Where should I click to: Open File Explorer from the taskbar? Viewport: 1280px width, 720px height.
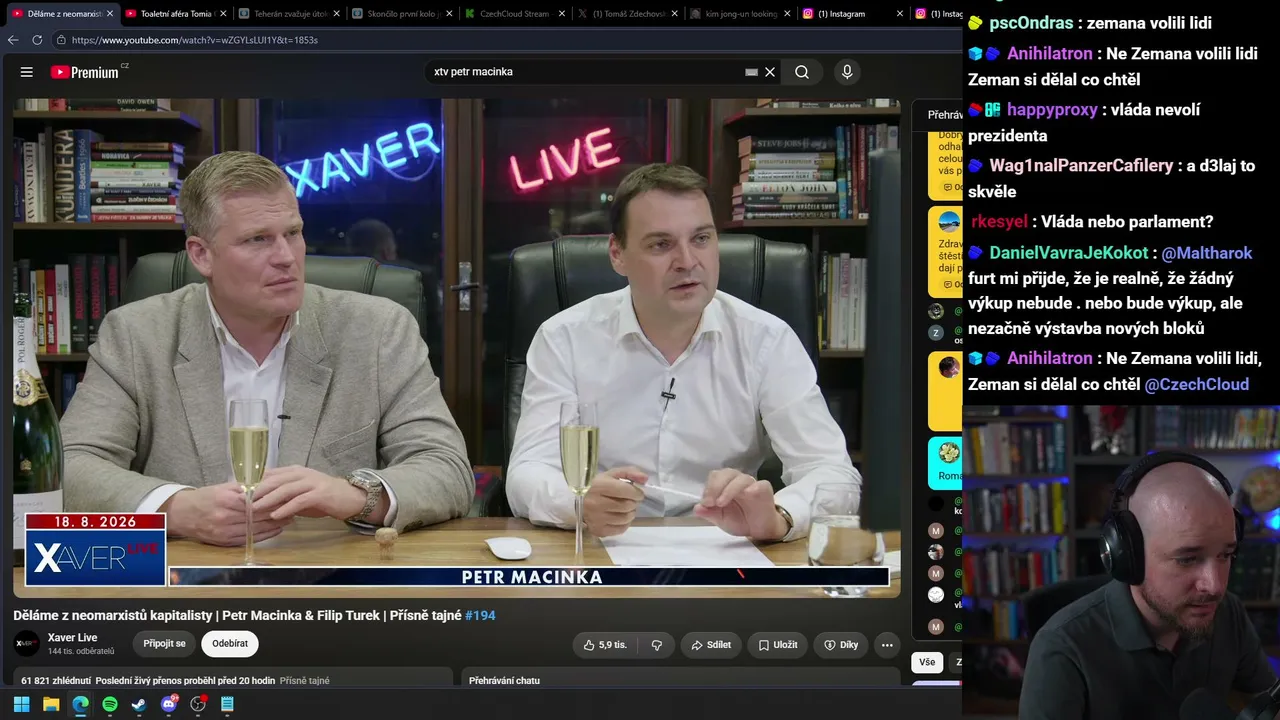point(51,704)
